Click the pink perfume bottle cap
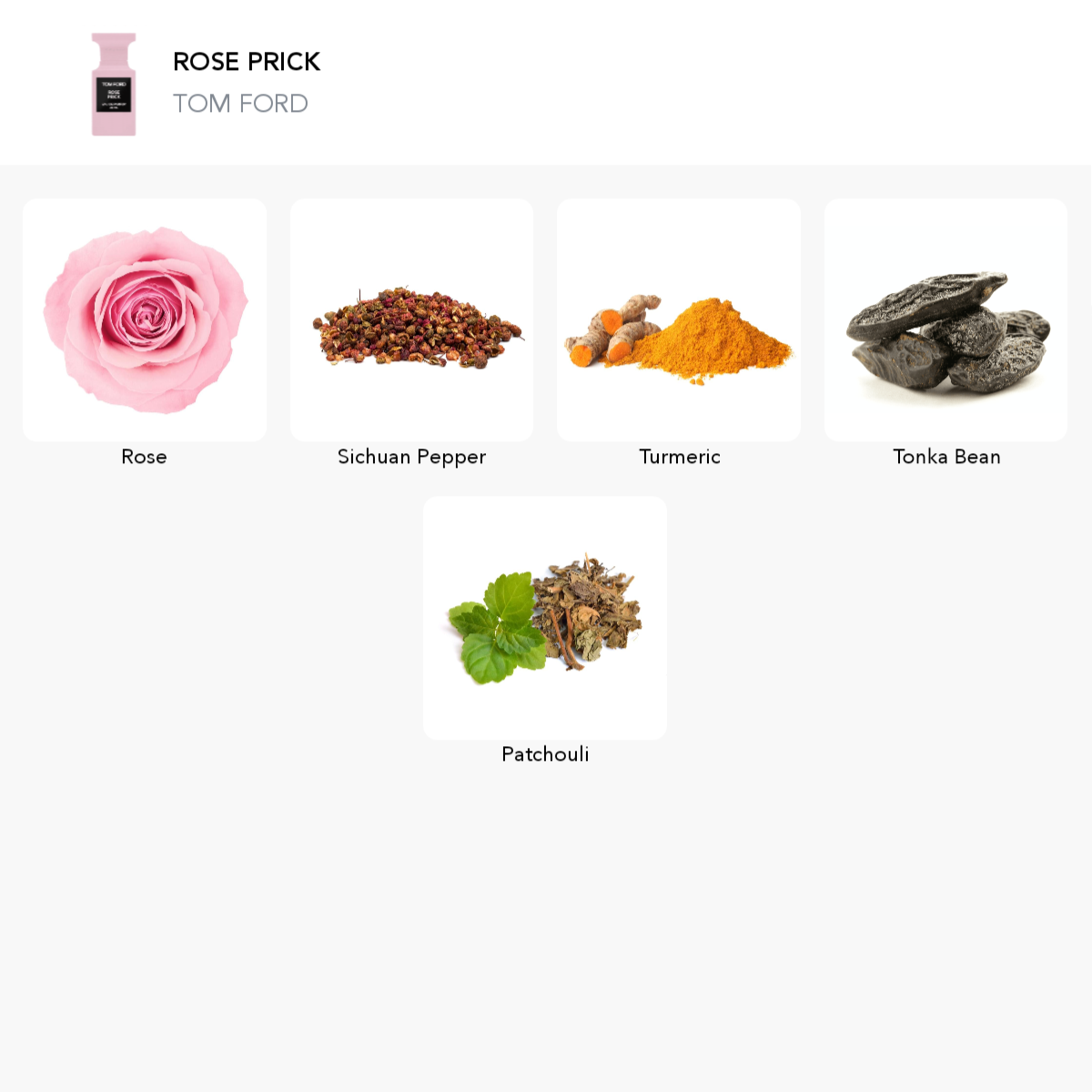Viewport: 1092px width, 1092px height. coord(114,45)
